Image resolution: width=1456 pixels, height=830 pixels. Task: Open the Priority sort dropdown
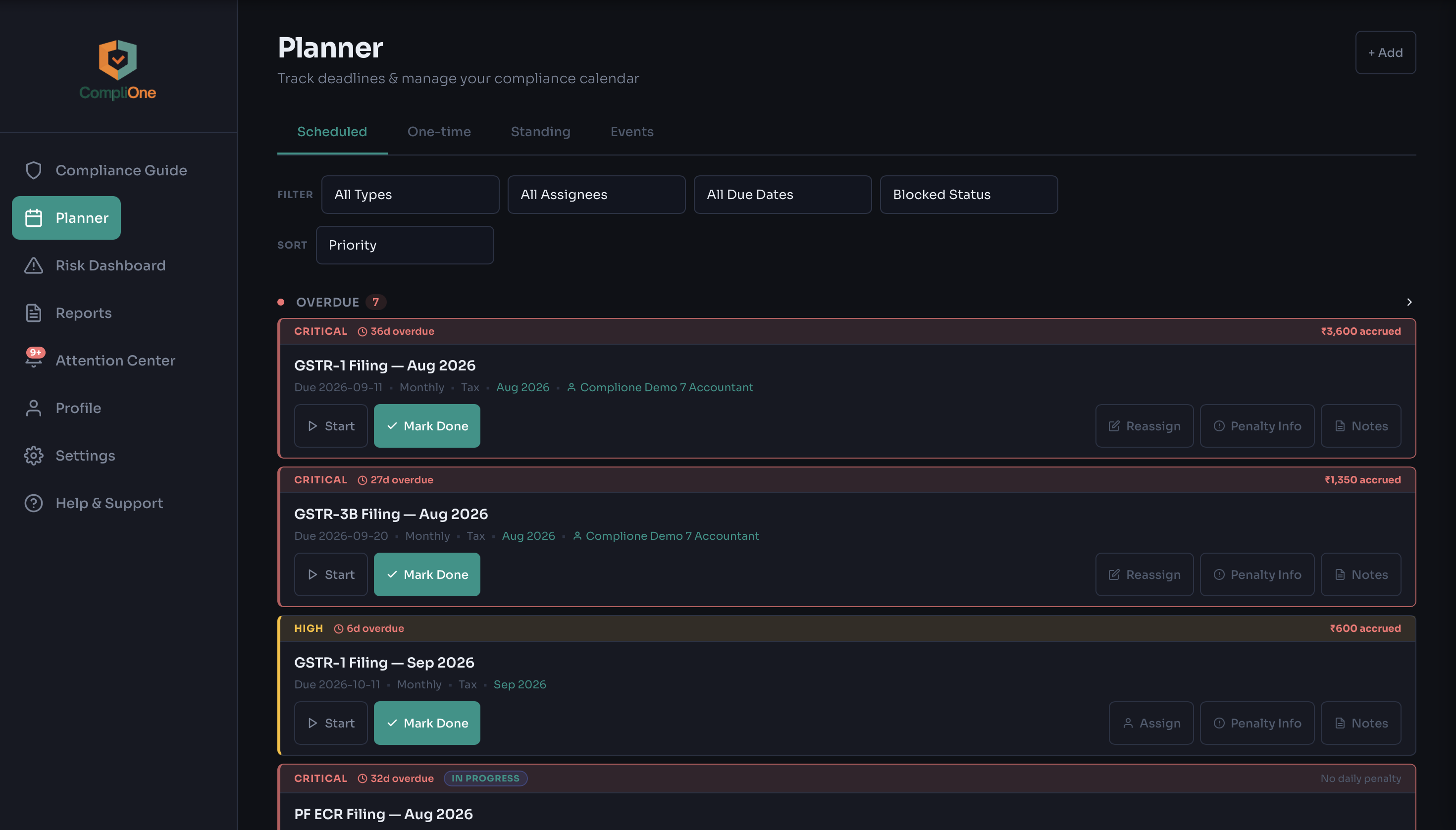point(405,245)
